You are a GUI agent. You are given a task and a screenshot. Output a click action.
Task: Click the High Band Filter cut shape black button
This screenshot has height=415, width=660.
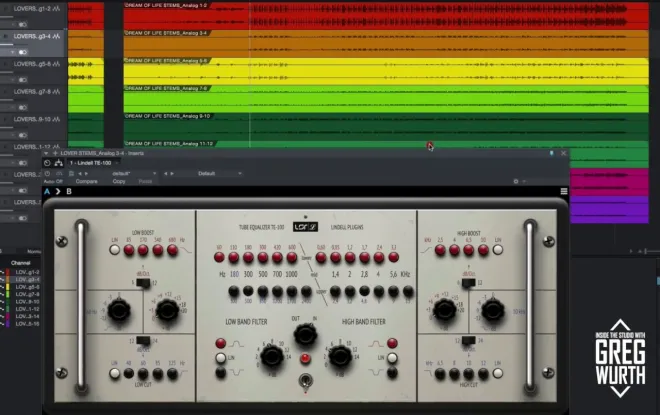click(x=392, y=372)
